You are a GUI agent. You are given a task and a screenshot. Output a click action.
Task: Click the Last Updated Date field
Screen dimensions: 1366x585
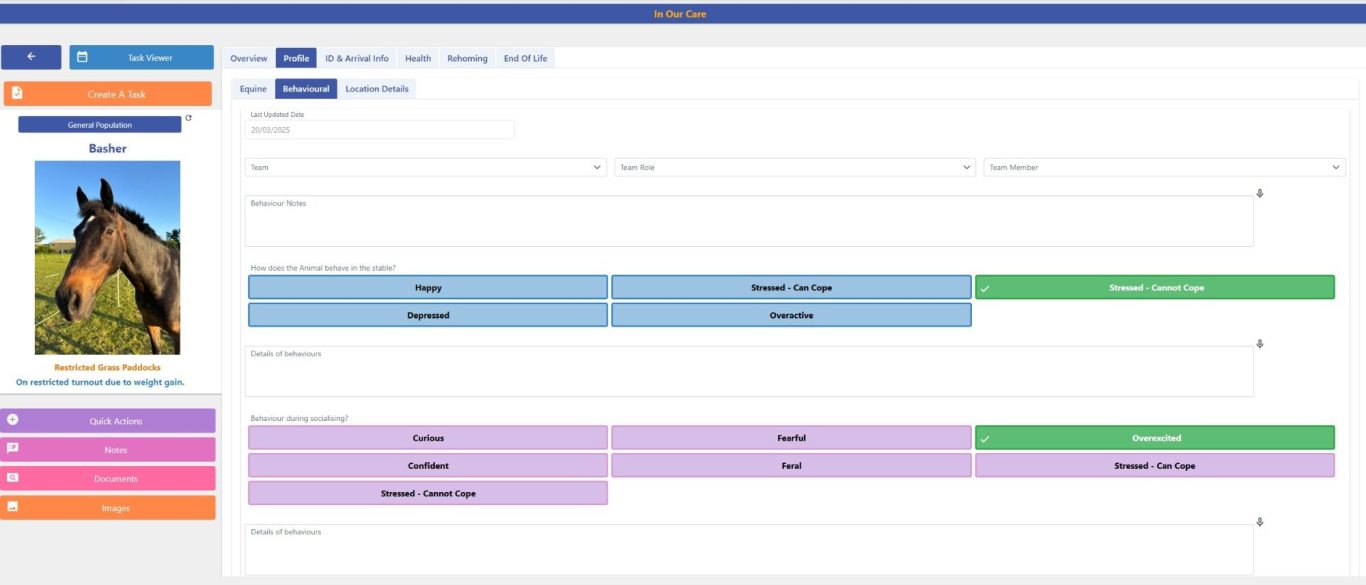pos(380,129)
